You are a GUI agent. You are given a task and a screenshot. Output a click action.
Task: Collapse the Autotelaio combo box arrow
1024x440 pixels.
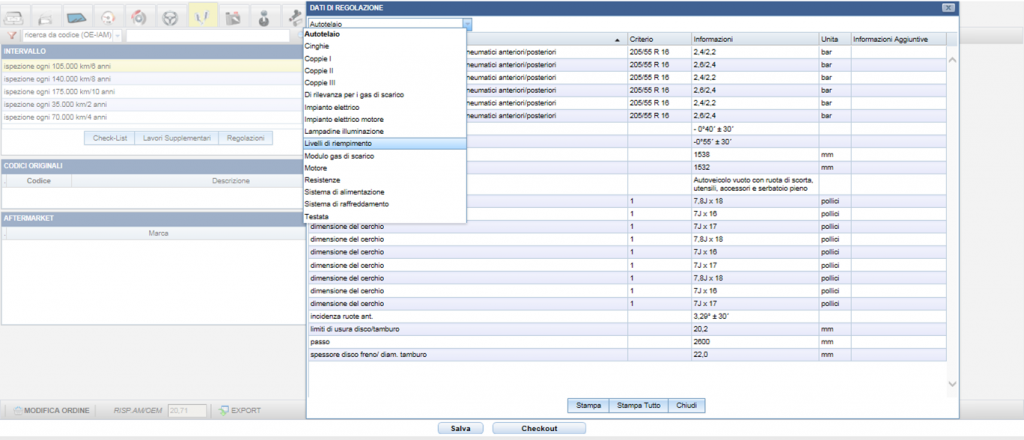click(x=468, y=24)
